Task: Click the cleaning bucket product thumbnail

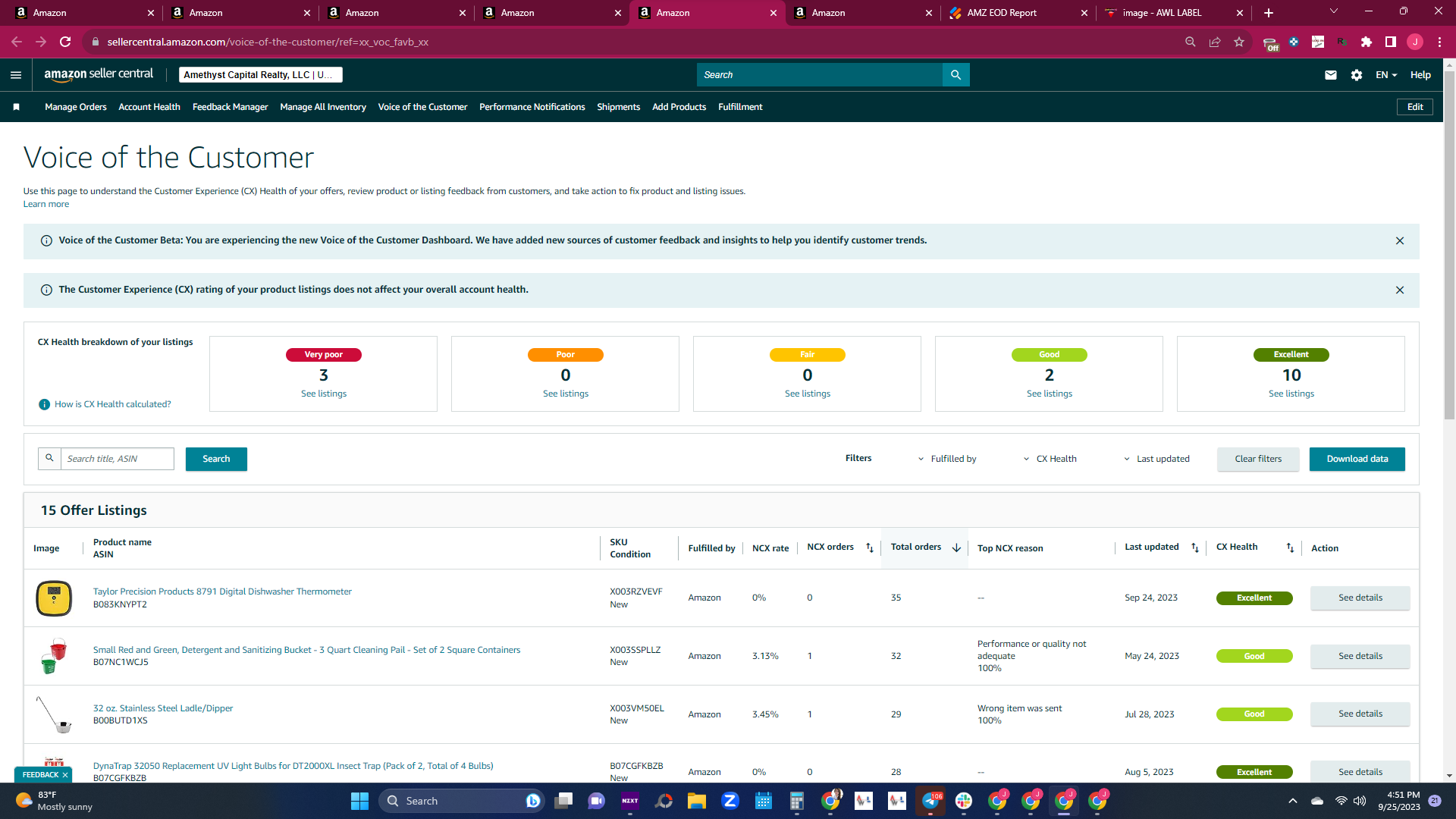Action: (54, 657)
